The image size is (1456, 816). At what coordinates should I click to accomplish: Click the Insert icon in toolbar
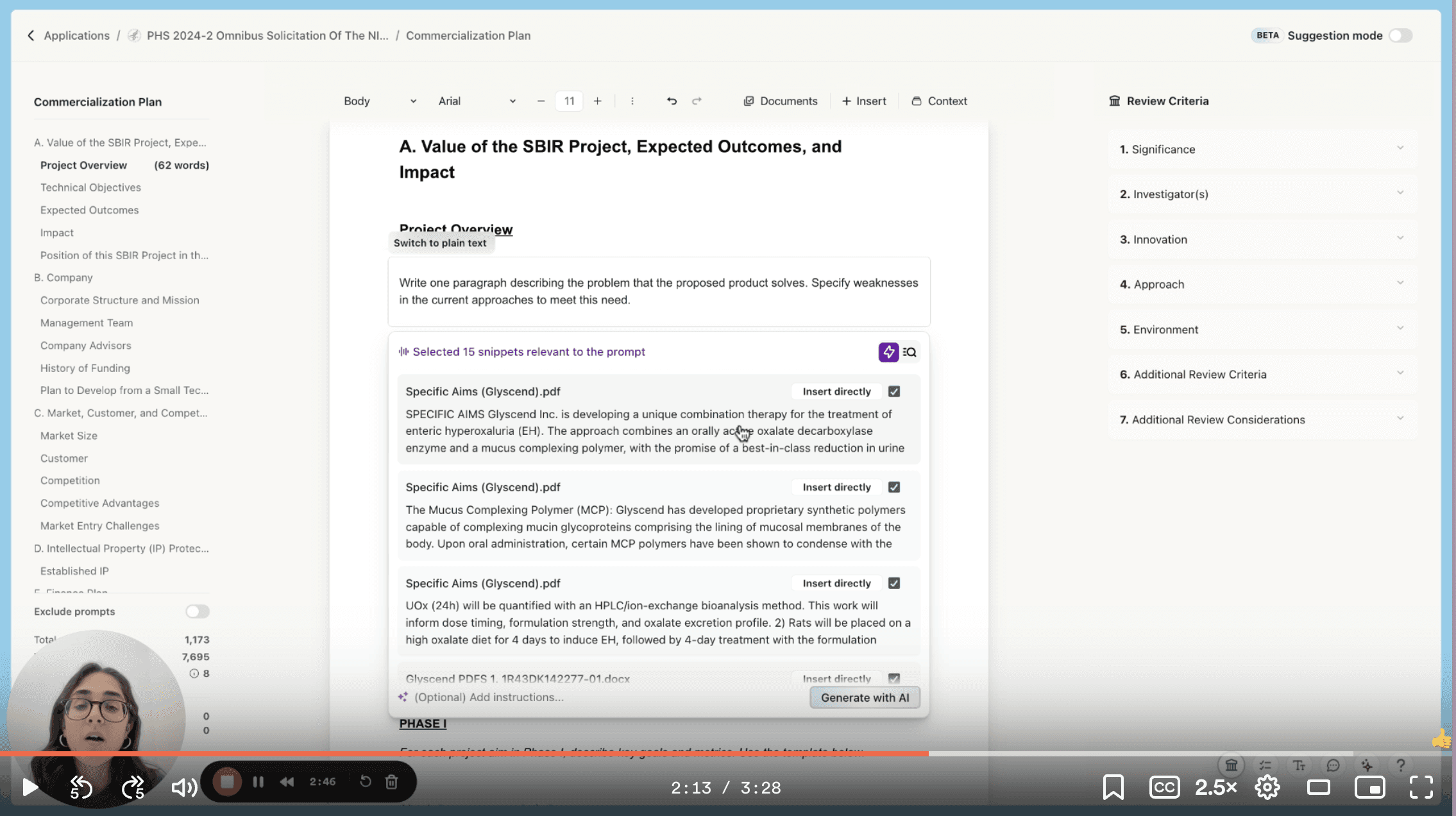pyautogui.click(x=863, y=100)
